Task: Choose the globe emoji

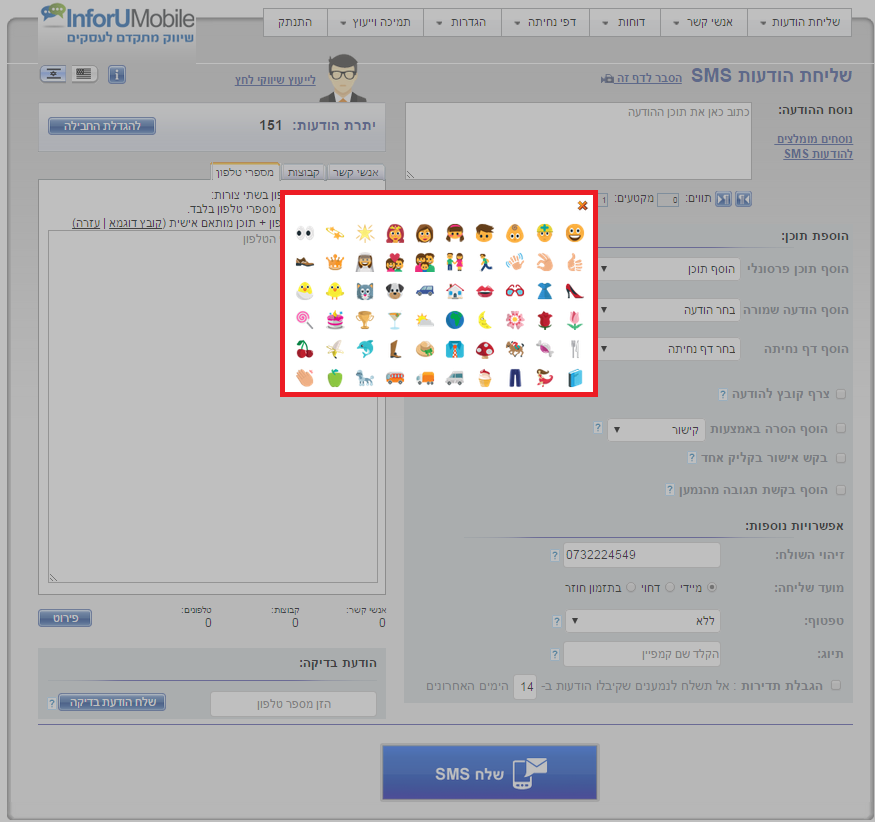Action: pos(455,320)
